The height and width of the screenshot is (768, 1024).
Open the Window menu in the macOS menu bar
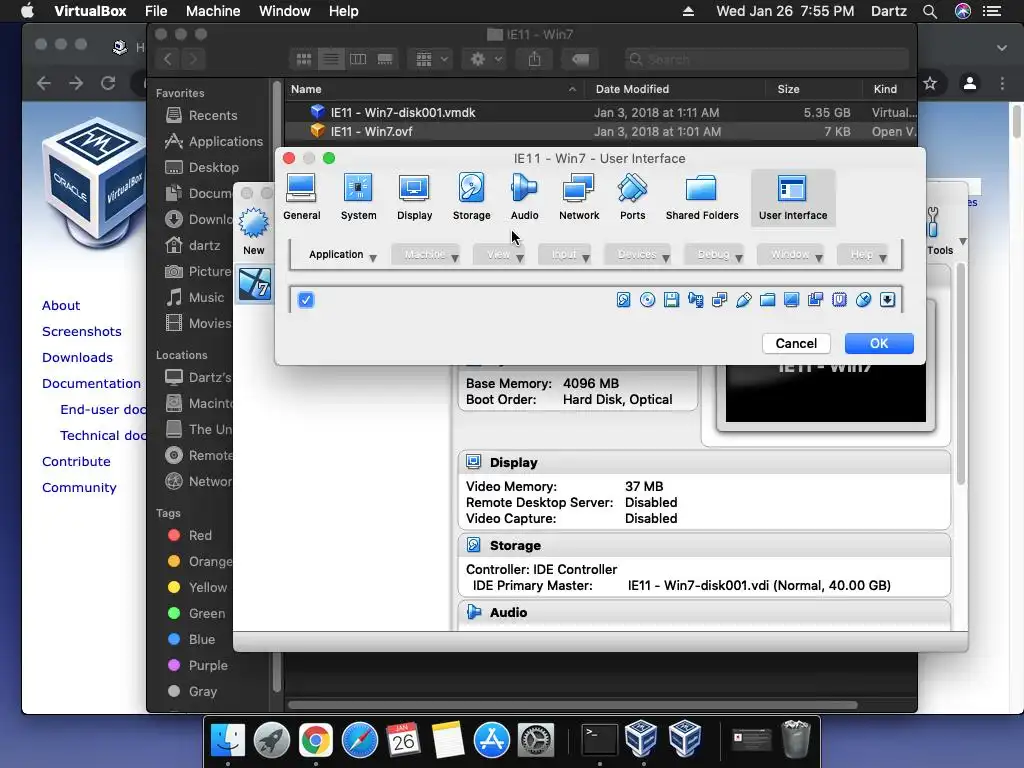coord(285,11)
